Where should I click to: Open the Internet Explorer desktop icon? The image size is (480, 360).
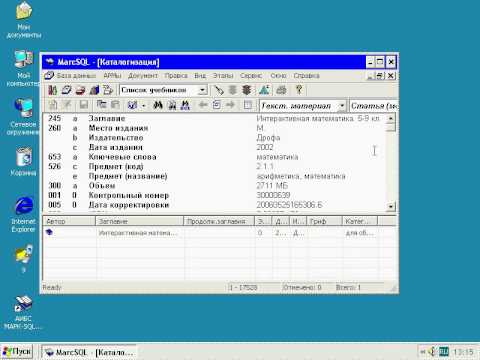pyautogui.click(x=23, y=214)
